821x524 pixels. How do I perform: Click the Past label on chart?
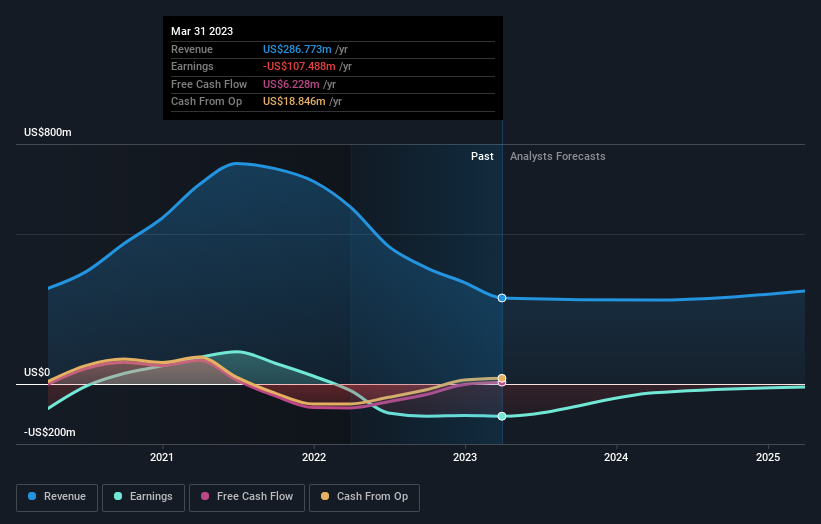(x=482, y=156)
